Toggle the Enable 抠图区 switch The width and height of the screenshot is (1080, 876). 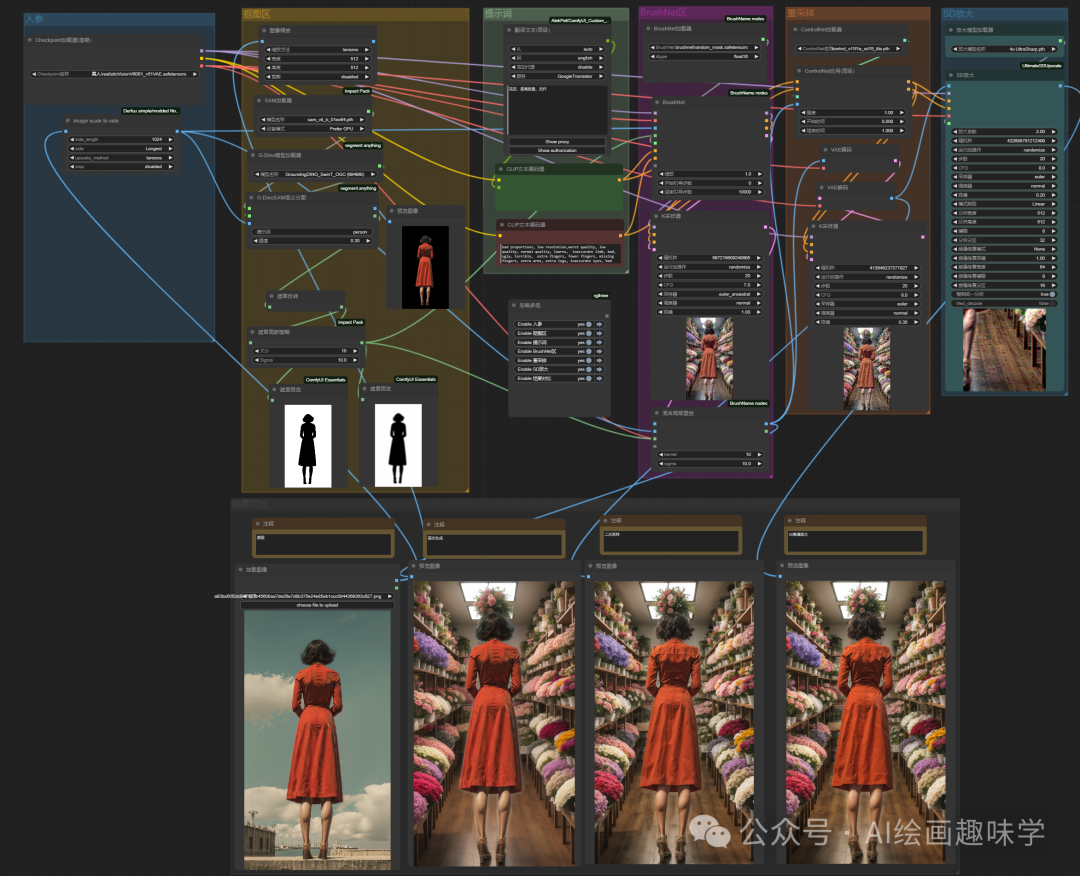tap(589, 333)
